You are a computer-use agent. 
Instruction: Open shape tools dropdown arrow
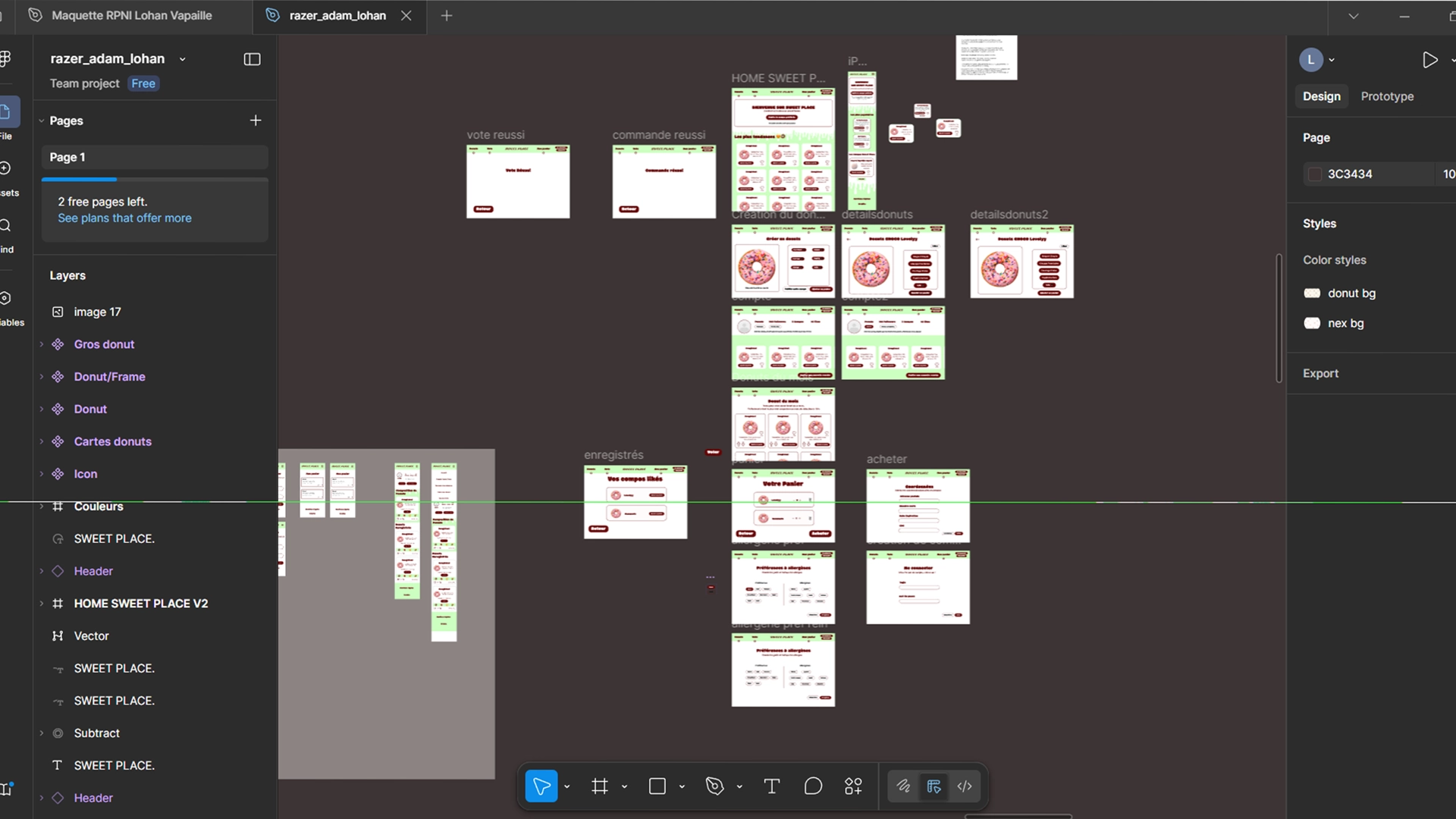(x=682, y=786)
